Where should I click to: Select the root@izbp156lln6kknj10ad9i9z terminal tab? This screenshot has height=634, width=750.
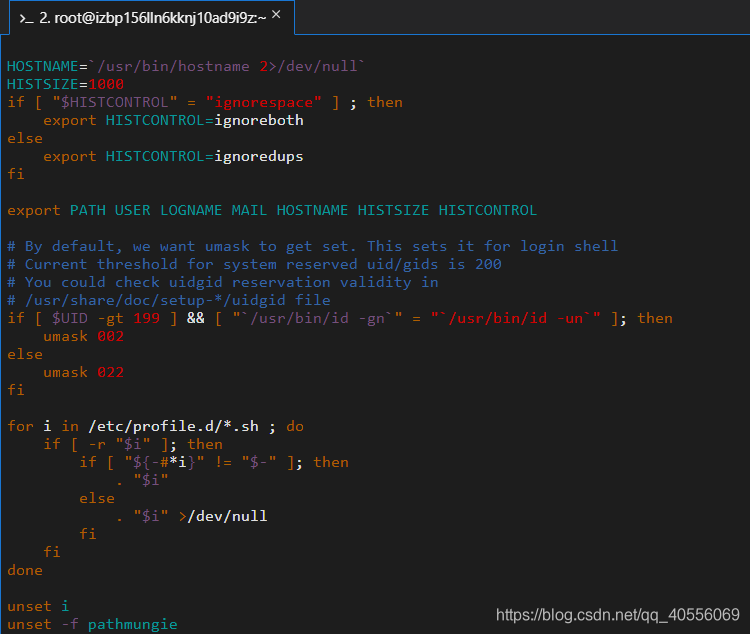(151, 18)
